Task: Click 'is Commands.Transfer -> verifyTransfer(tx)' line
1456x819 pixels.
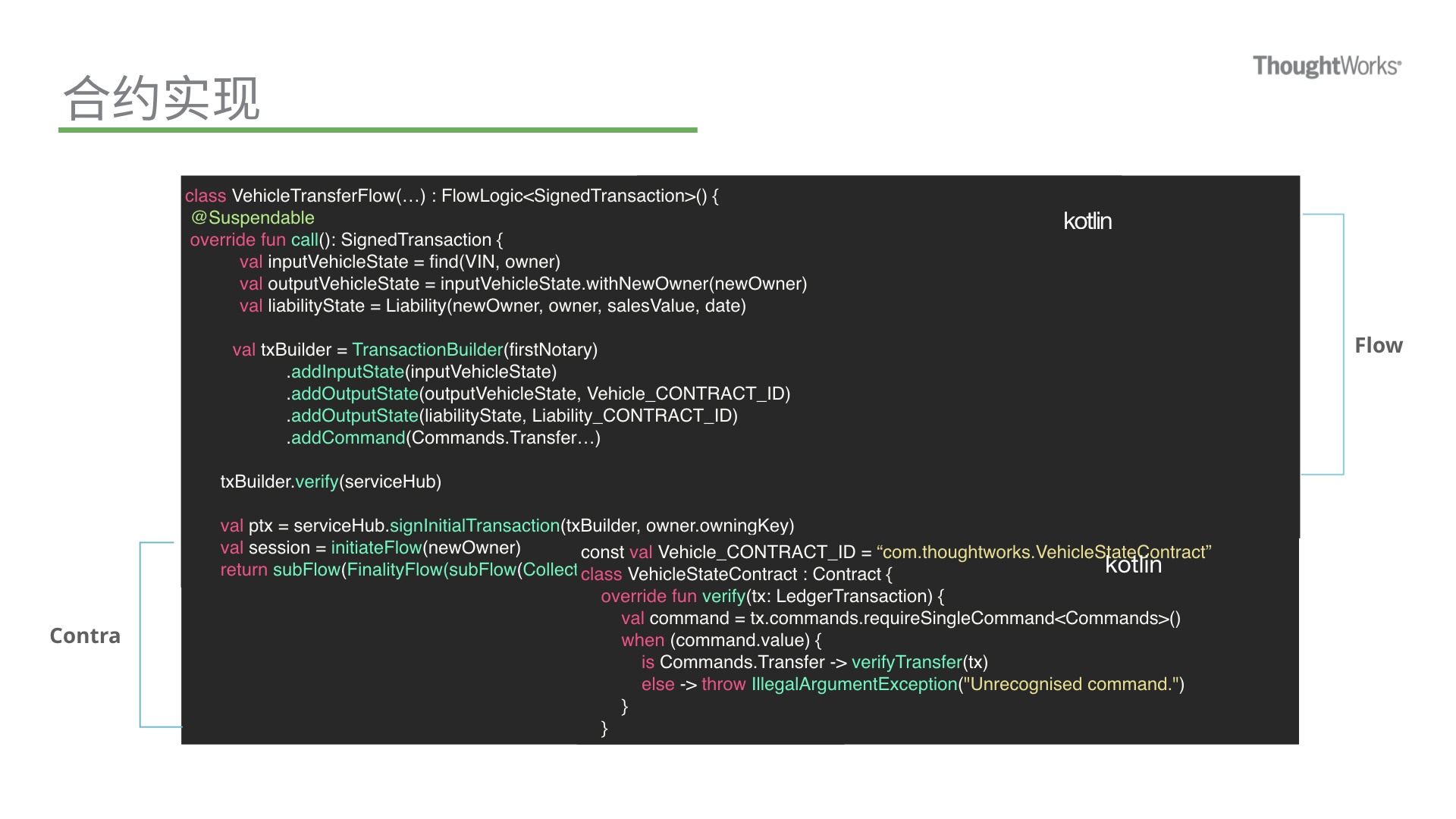Action: pyautogui.click(x=814, y=662)
